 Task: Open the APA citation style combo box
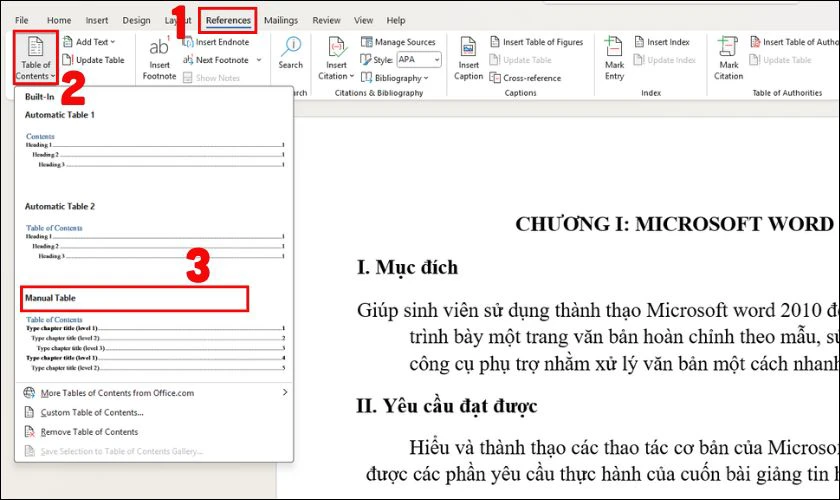click(x=419, y=59)
